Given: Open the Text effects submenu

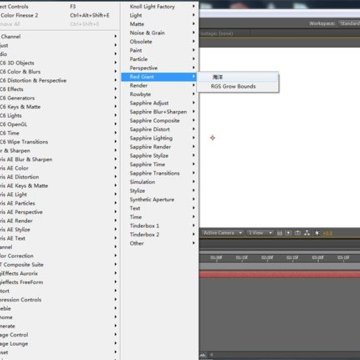Looking at the screenshot, I should click(160, 208).
